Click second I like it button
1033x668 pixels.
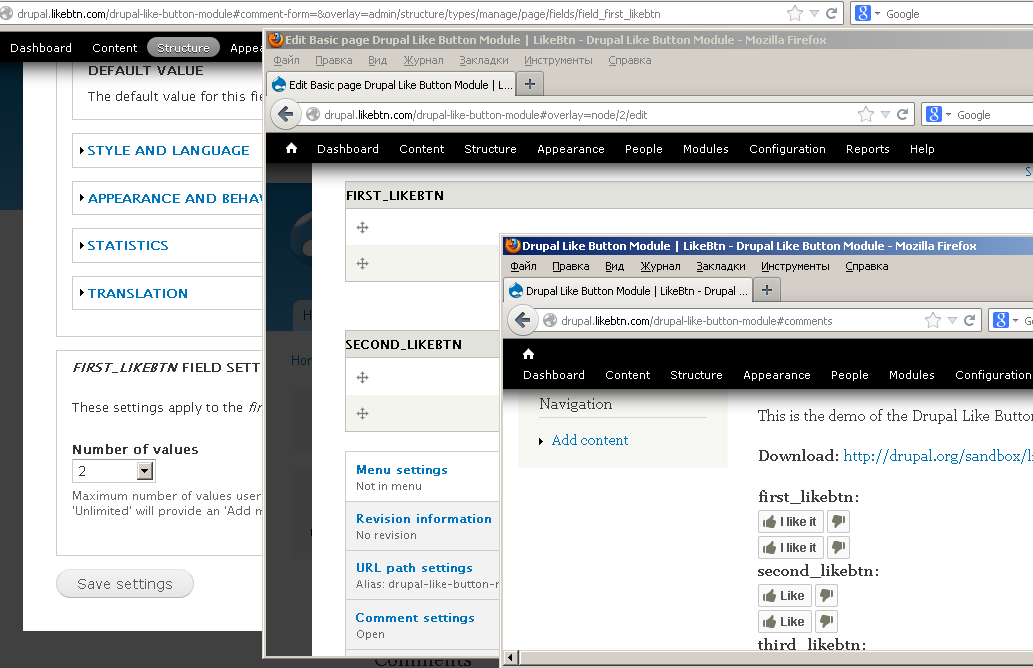point(790,547)
